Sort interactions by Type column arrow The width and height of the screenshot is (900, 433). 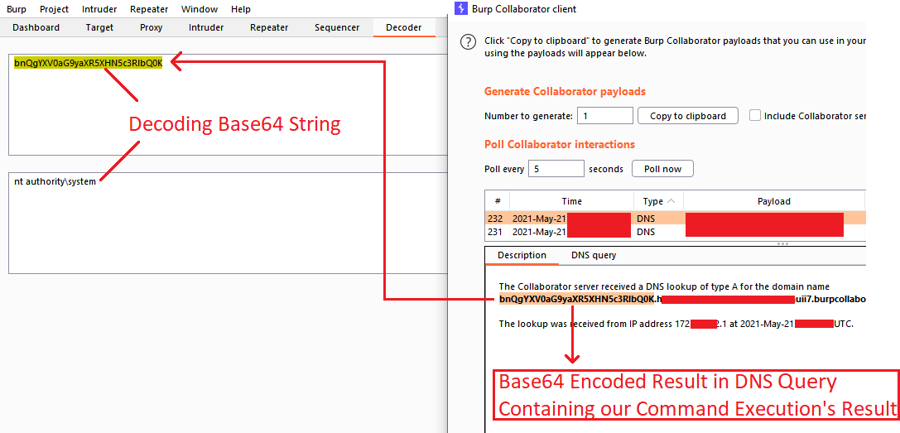(x=670, y=201)
